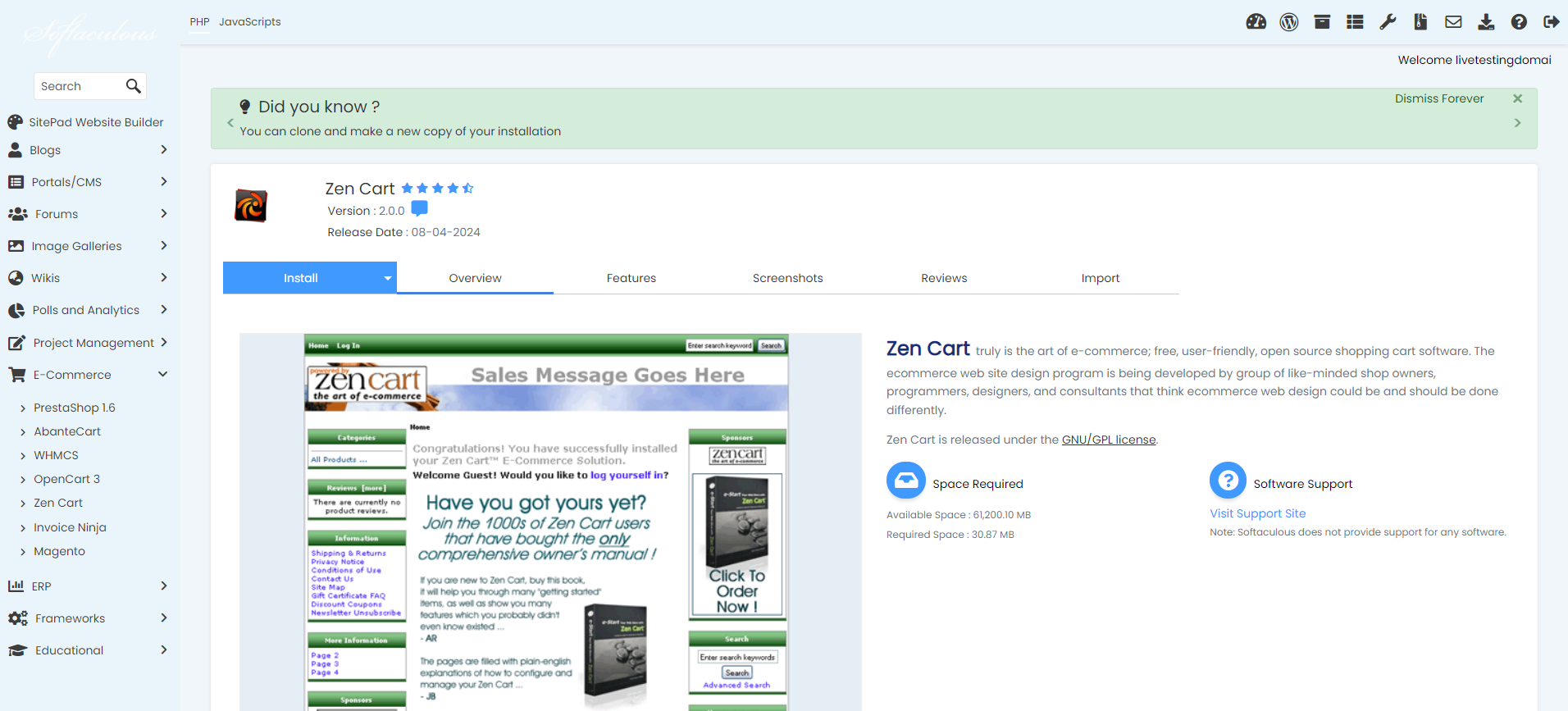1568x711 pixels.
Task: Click the sync download icon
Action: (1486, 22)
